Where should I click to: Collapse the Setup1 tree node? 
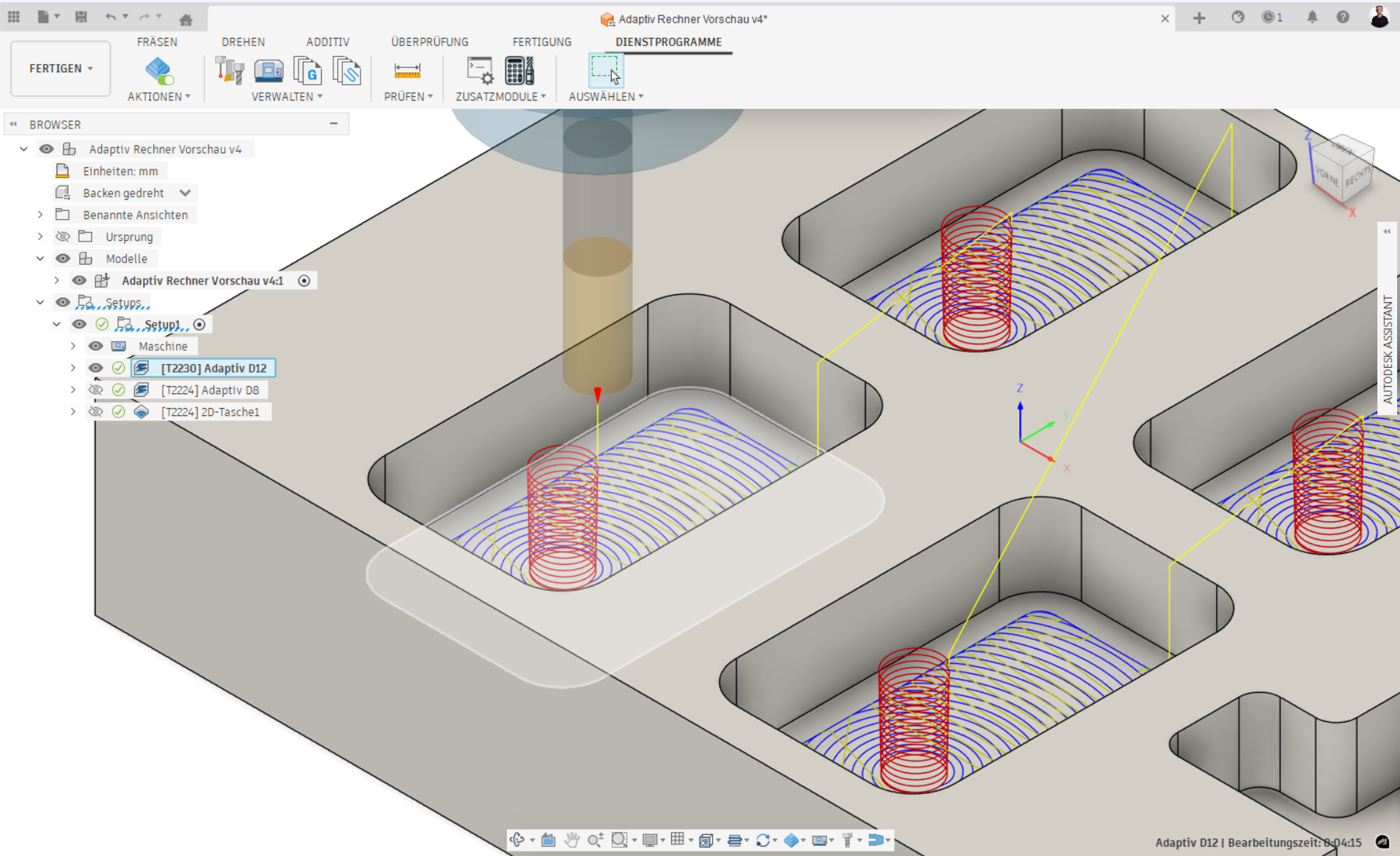[x=56, y=324]
